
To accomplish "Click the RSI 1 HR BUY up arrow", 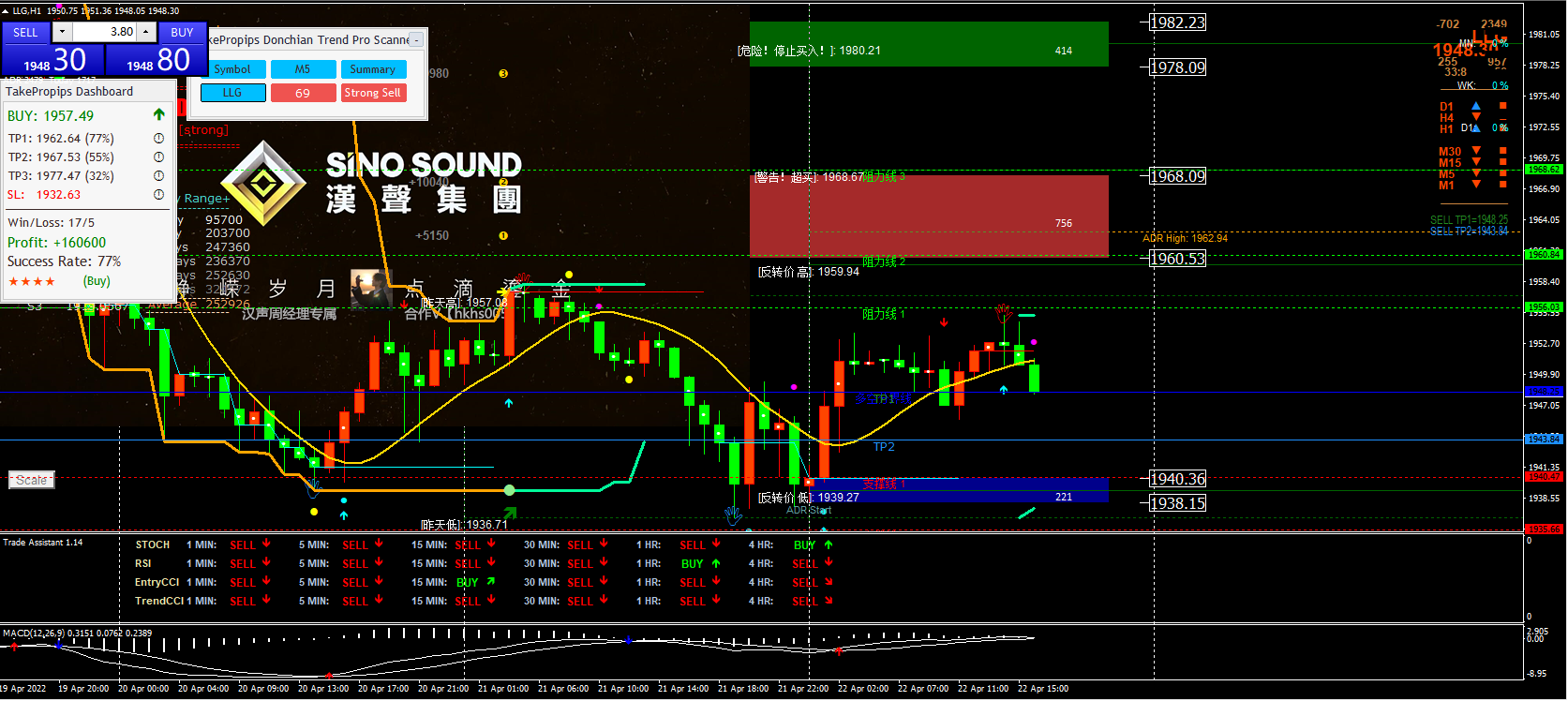I will tap(716, 563).
